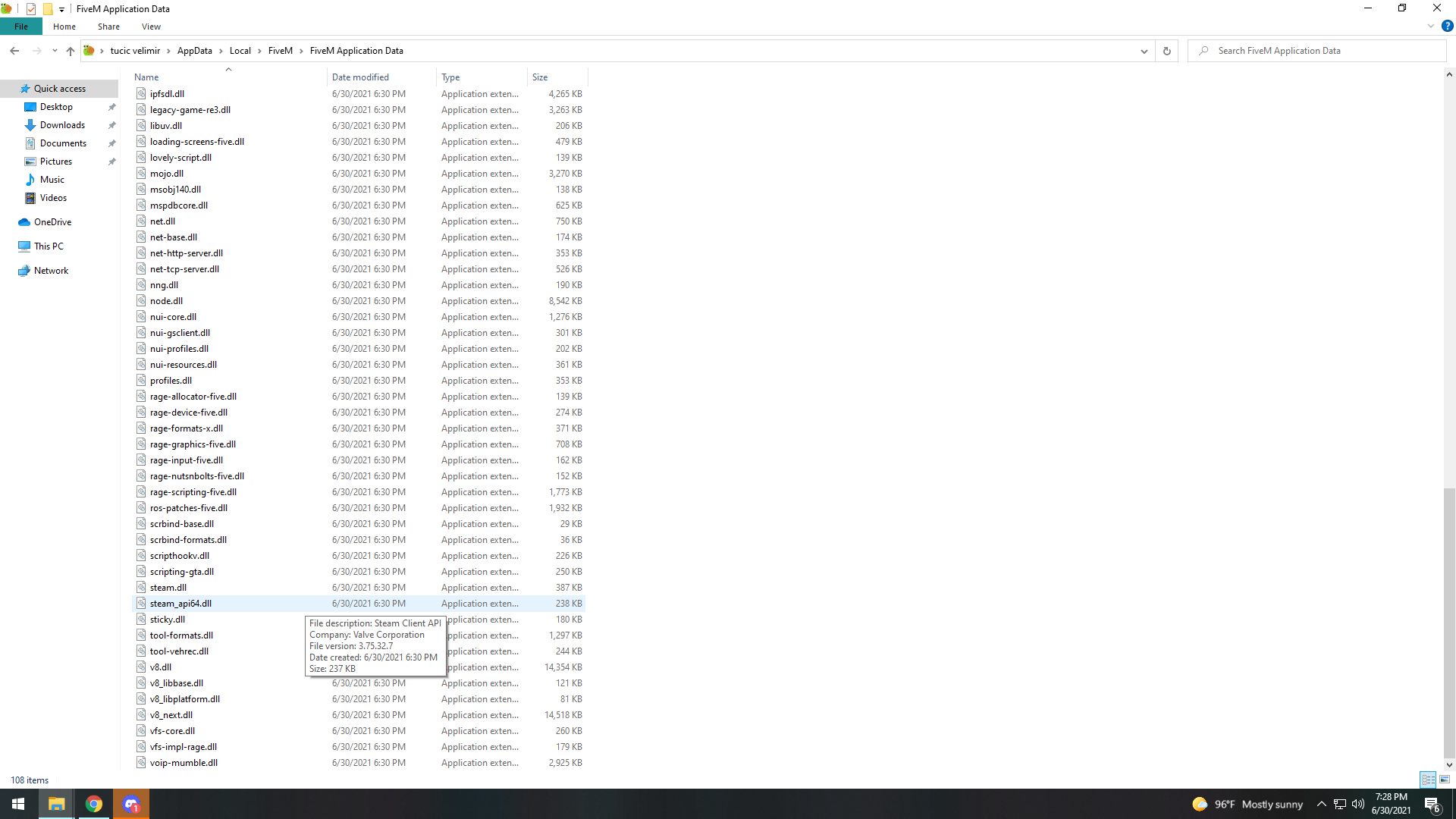Unpin Pictures from Quick access

pyautogui.click(x=112, y=162)
